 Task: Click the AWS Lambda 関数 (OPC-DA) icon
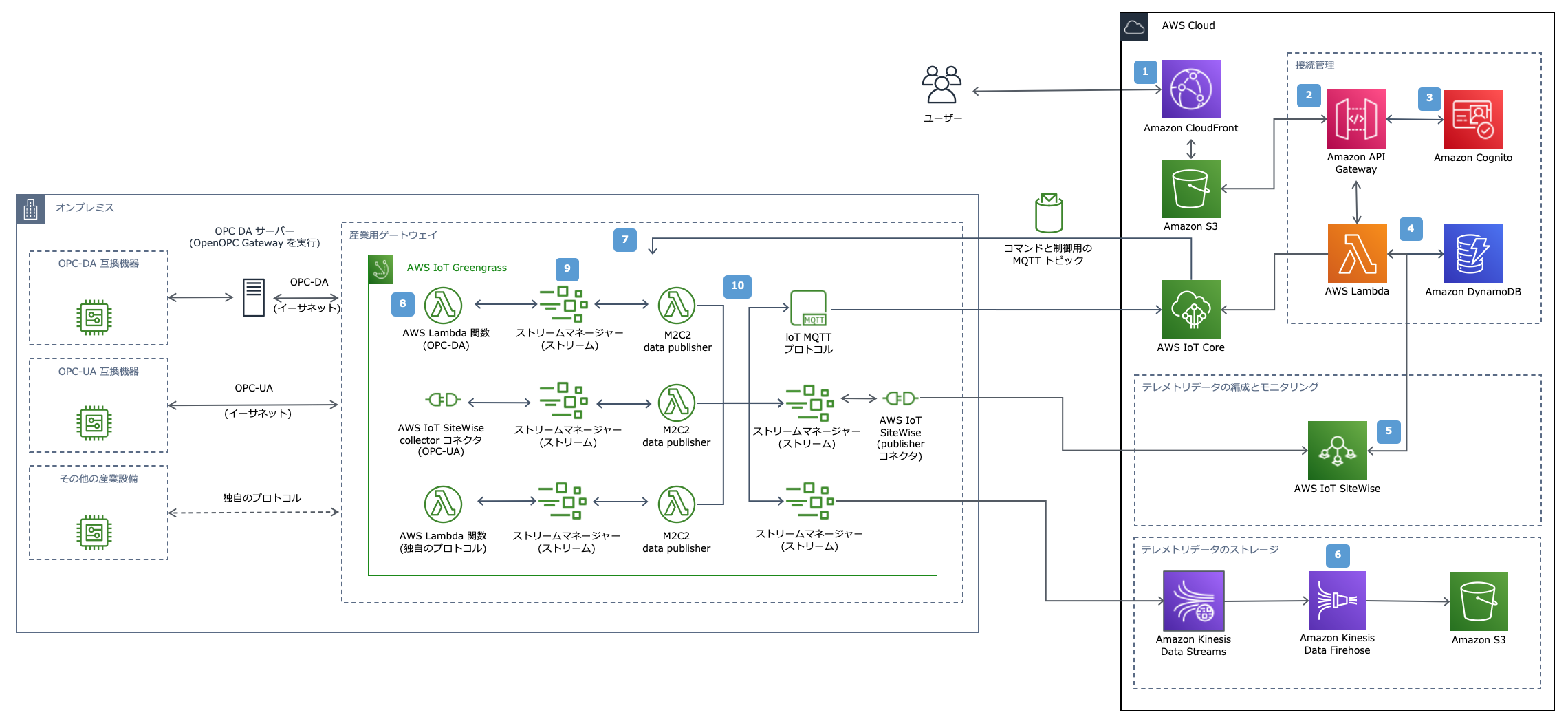click(443, 306)
